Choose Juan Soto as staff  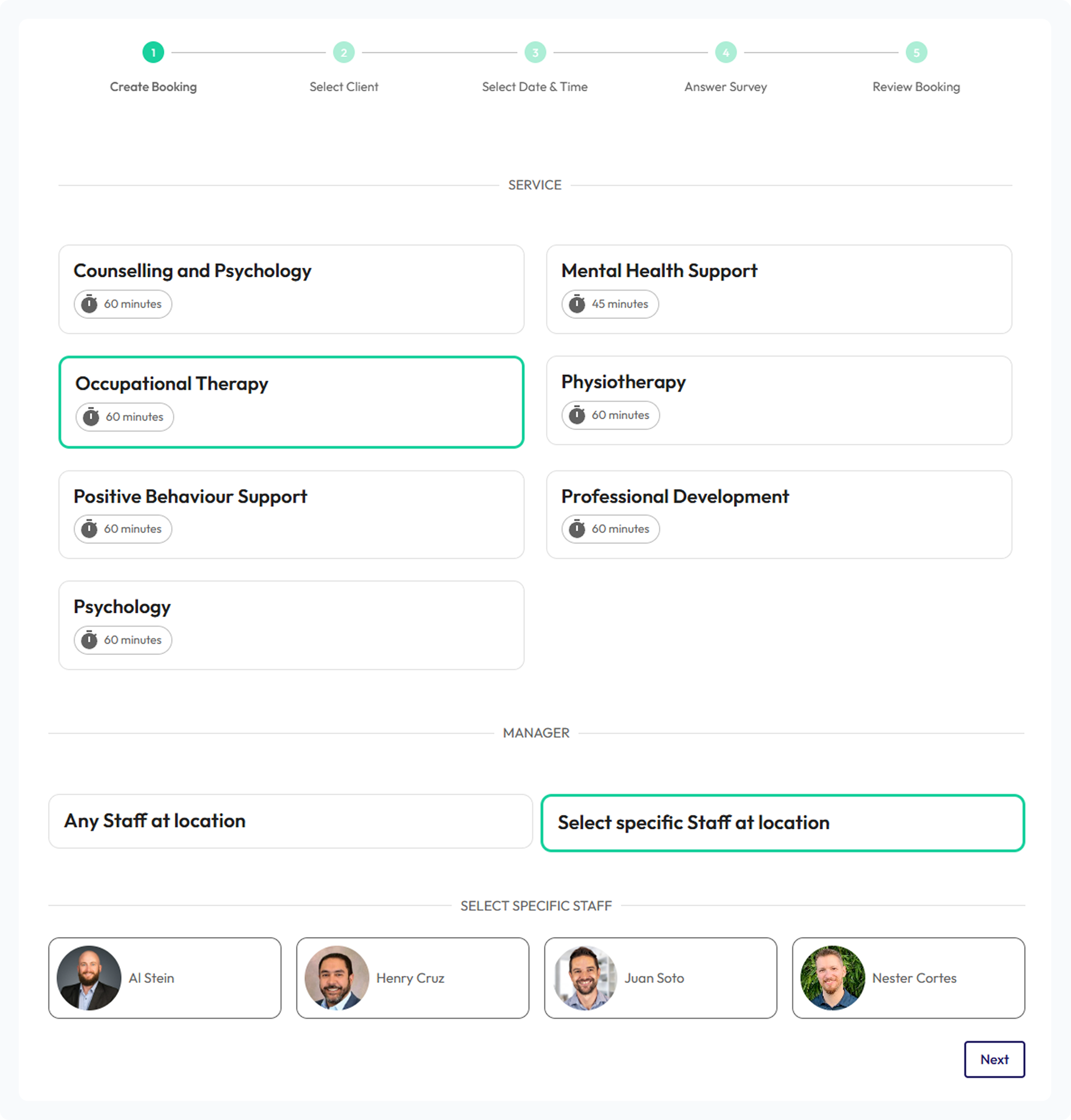pos(660,978)
